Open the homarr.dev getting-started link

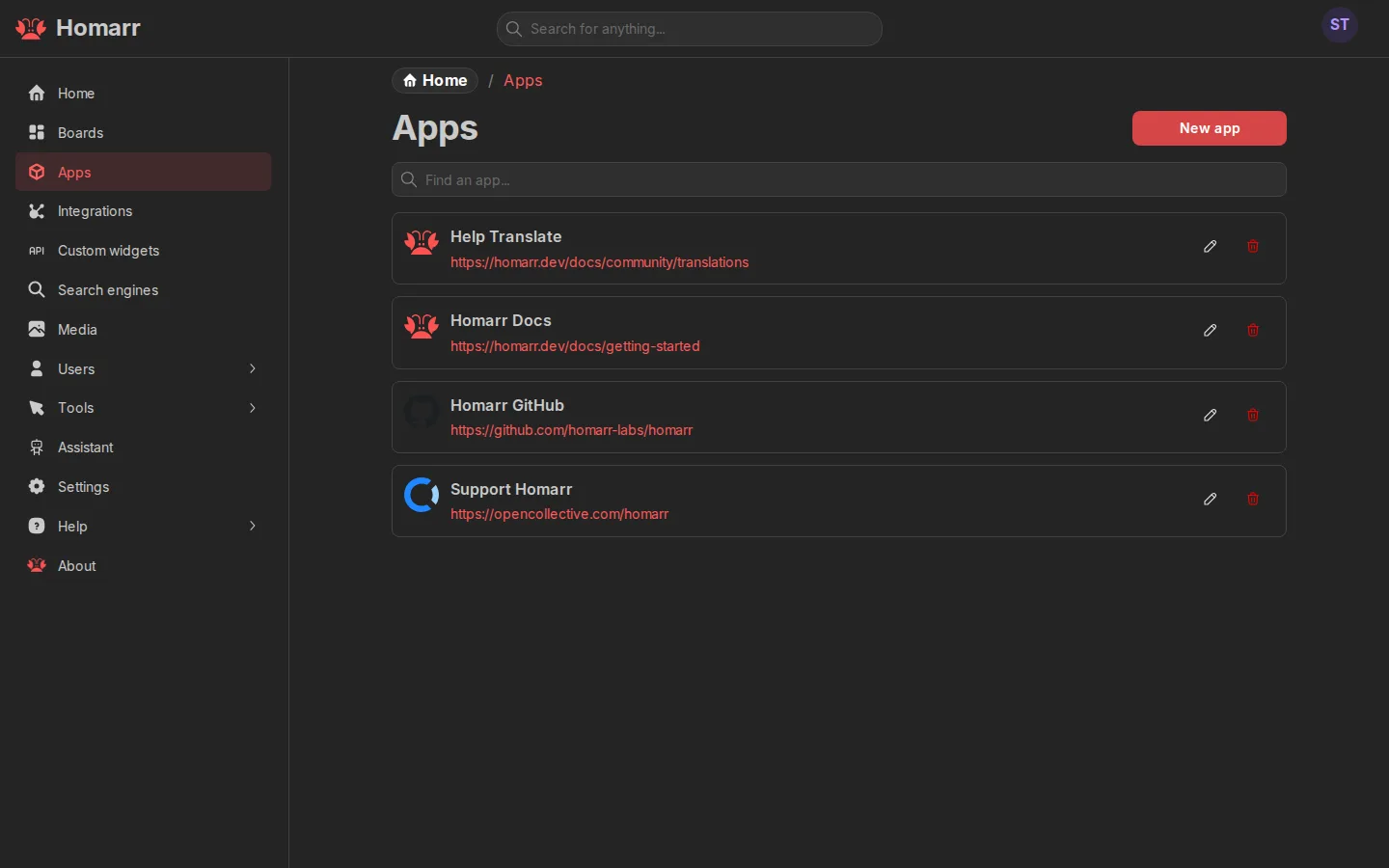575,346
